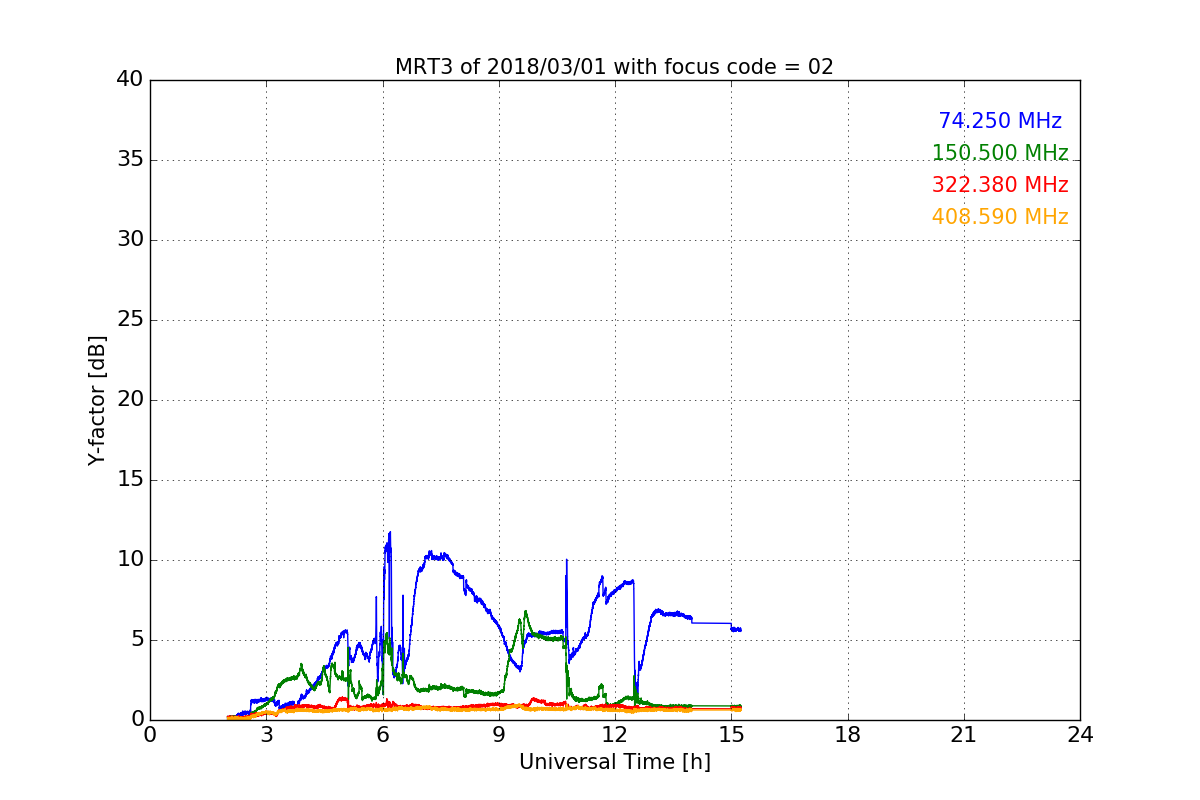Viewport: 1200px width, 800px height.
Task: Select the green 150.500 MHz legend label
Action: pos(1000,153)
